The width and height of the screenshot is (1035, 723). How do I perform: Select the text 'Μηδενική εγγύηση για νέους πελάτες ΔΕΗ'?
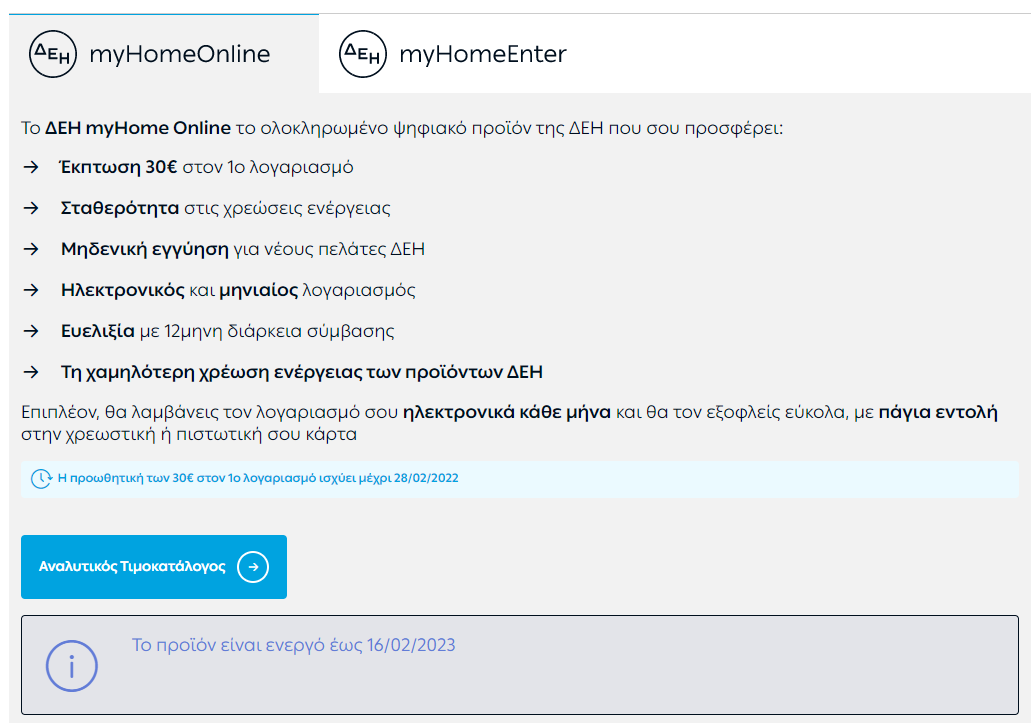pyautogui.click(x=243, y=249)
